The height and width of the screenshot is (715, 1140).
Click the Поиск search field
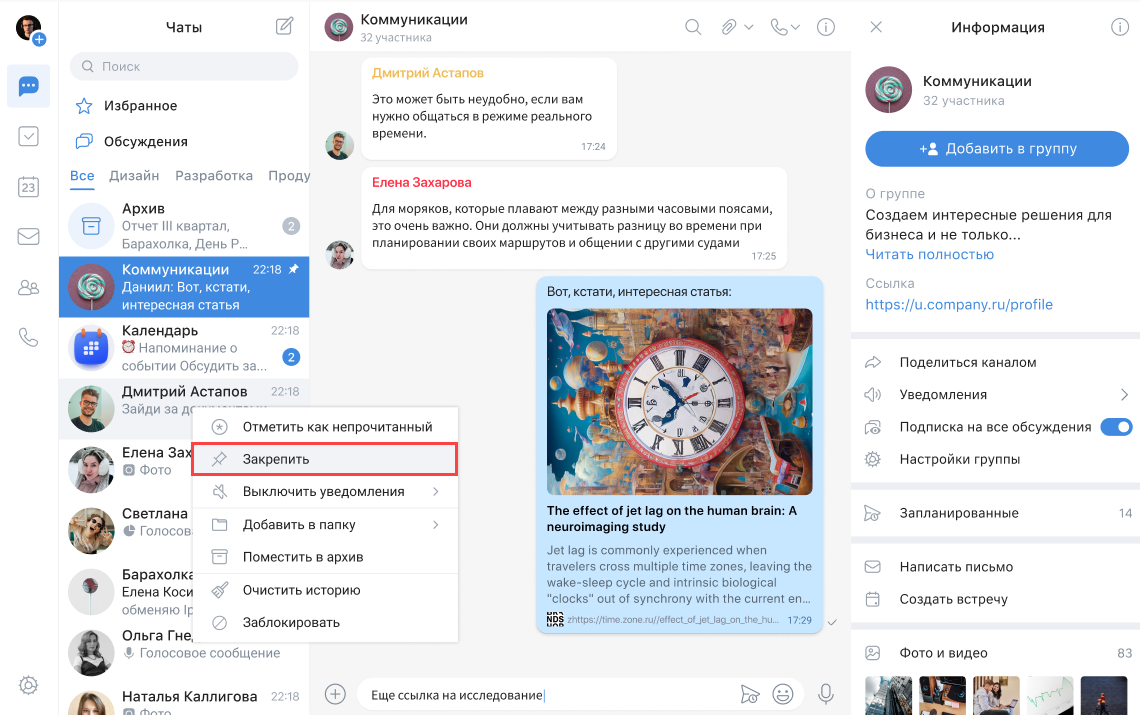coord(184,67)
